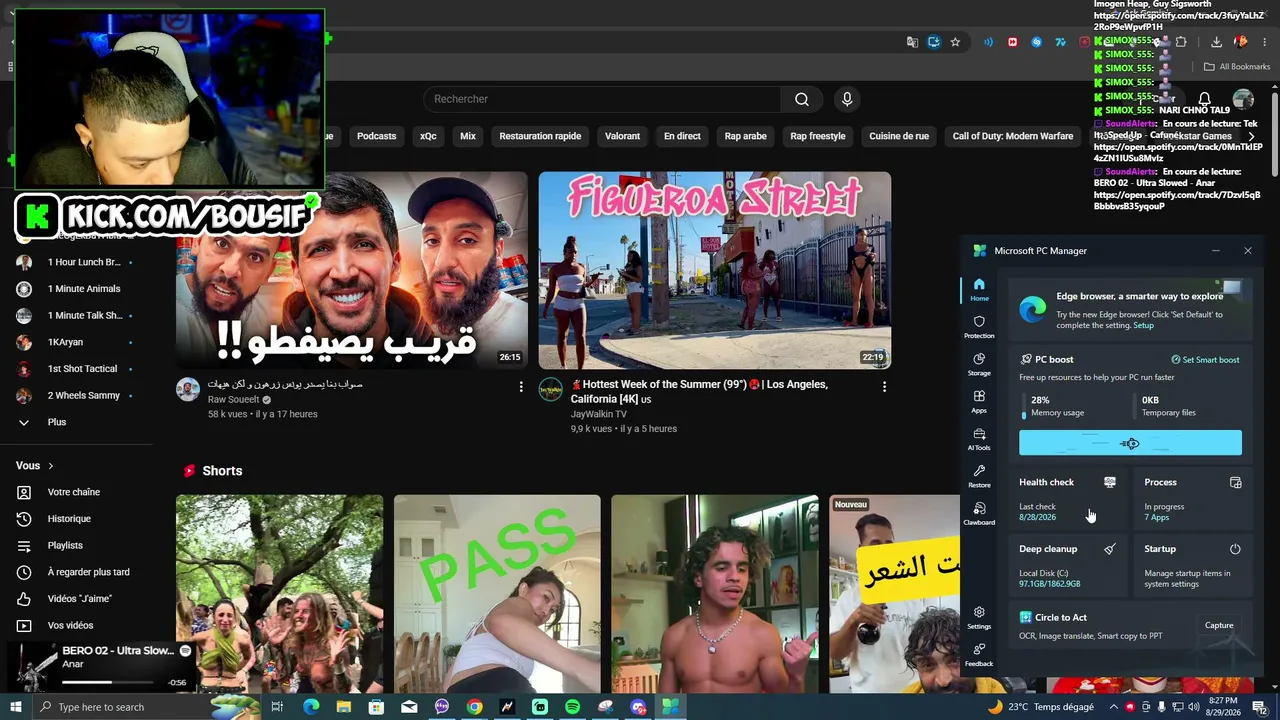Open Spotify from the taskbar
Image resolution: width=1280 pixels, height=720 pixels.
coord(572,707)
